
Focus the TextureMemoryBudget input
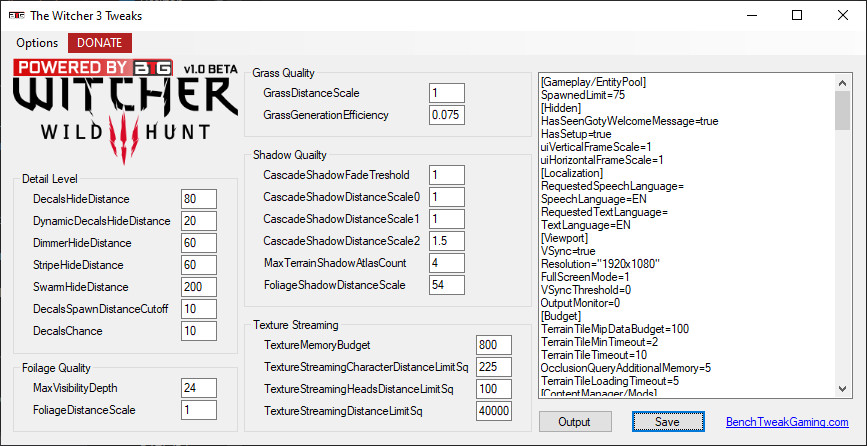[x=494, y=345]
